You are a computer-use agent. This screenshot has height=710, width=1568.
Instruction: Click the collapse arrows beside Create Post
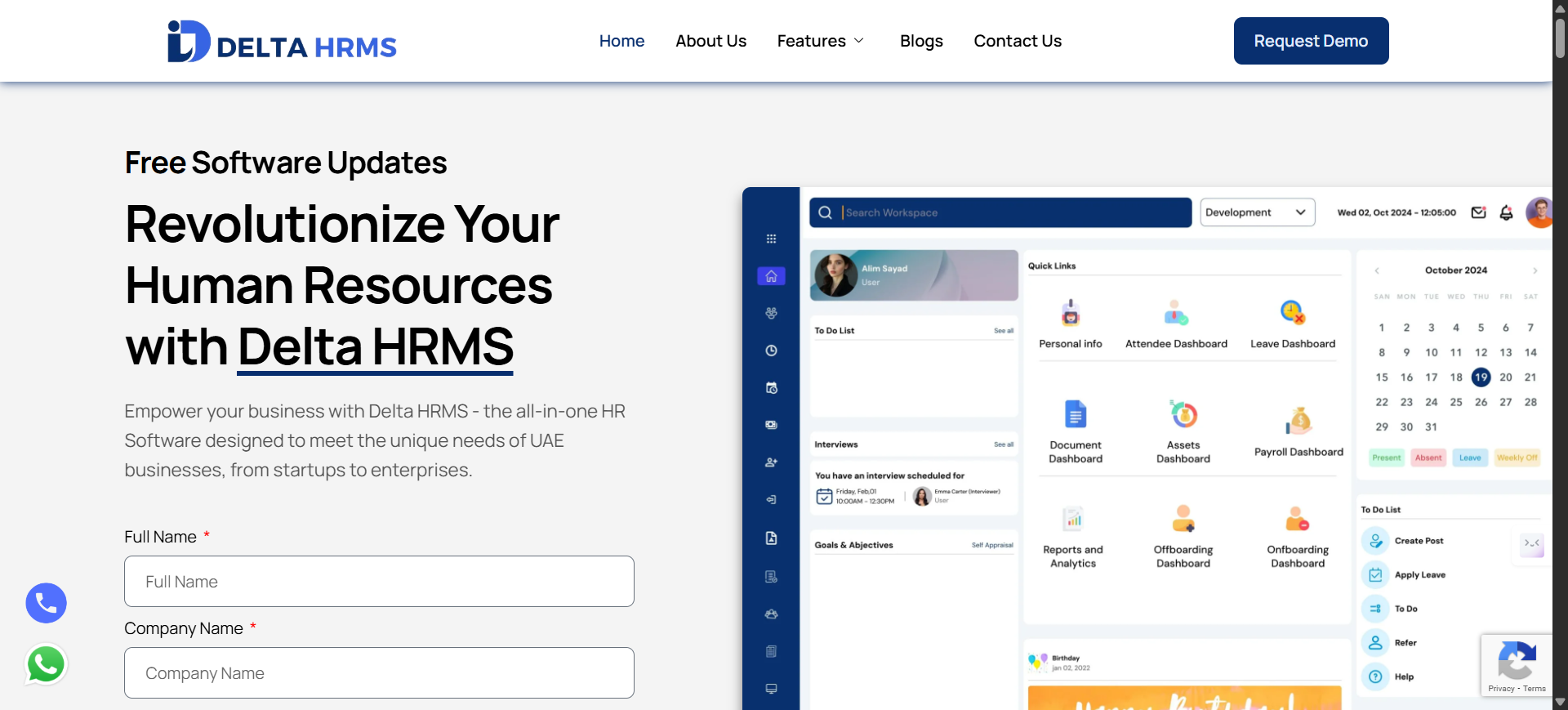point(1532,543)
